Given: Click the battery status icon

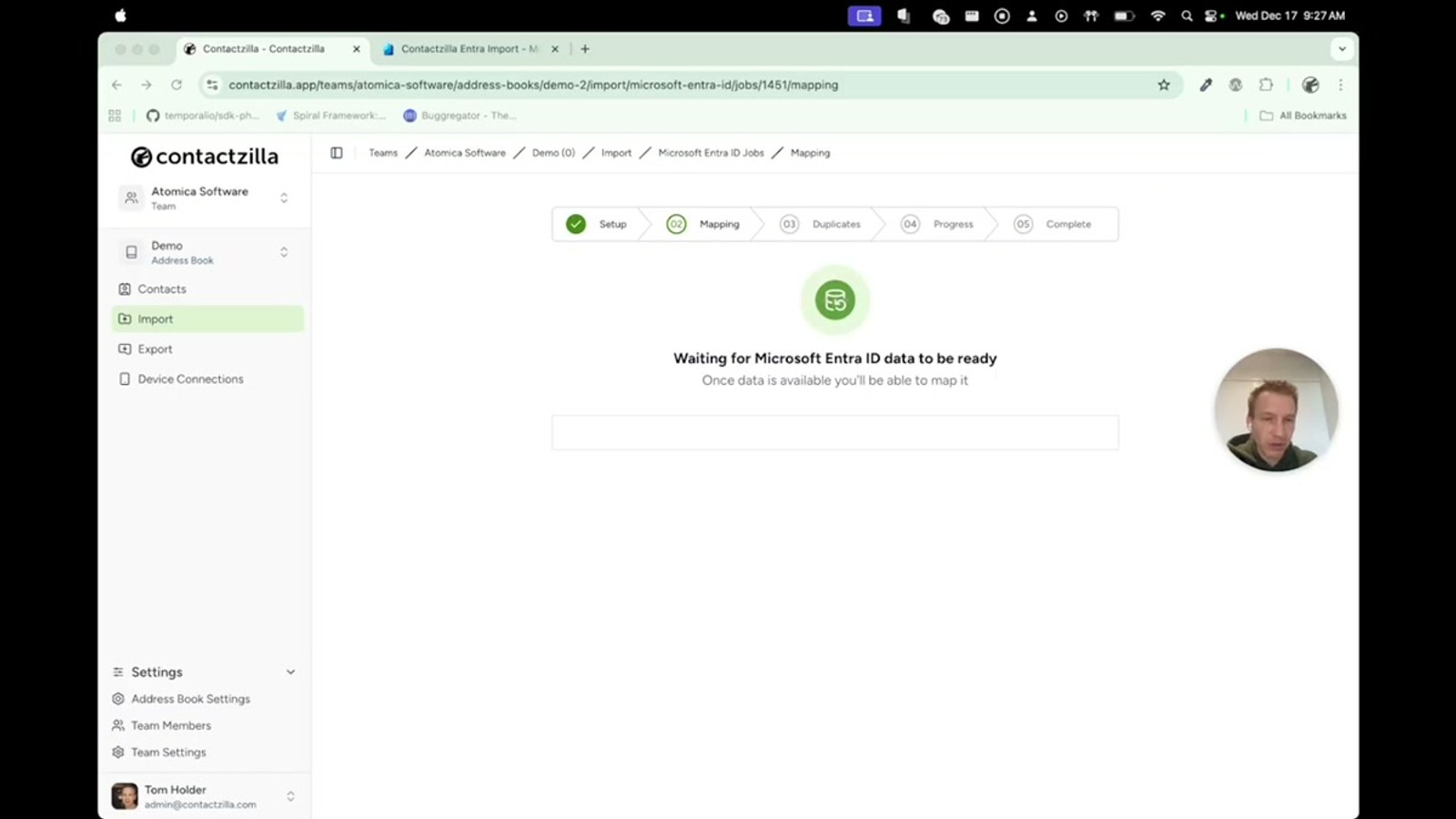Looking at the screenshot, I should point(1125,15).
